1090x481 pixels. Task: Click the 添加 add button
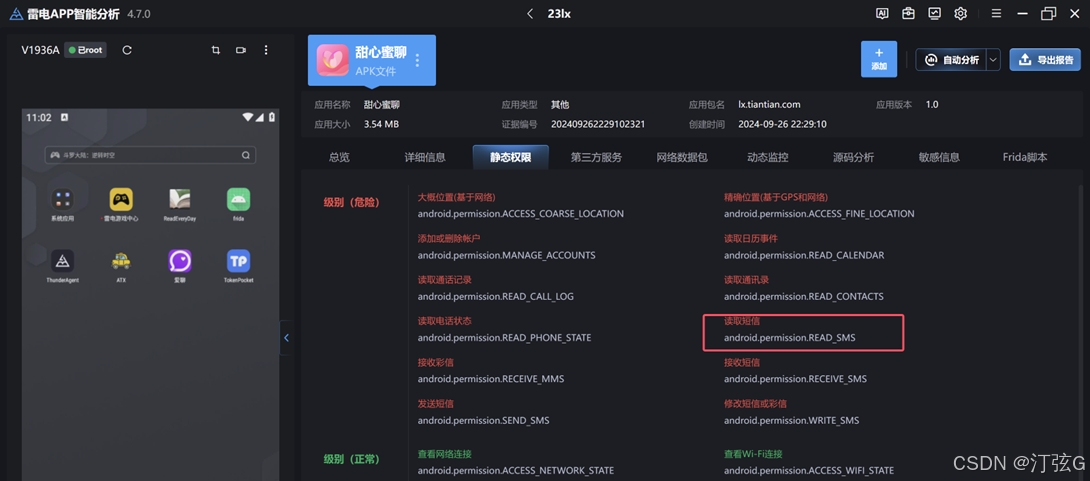pyautogui.click(x=879, y=59)
